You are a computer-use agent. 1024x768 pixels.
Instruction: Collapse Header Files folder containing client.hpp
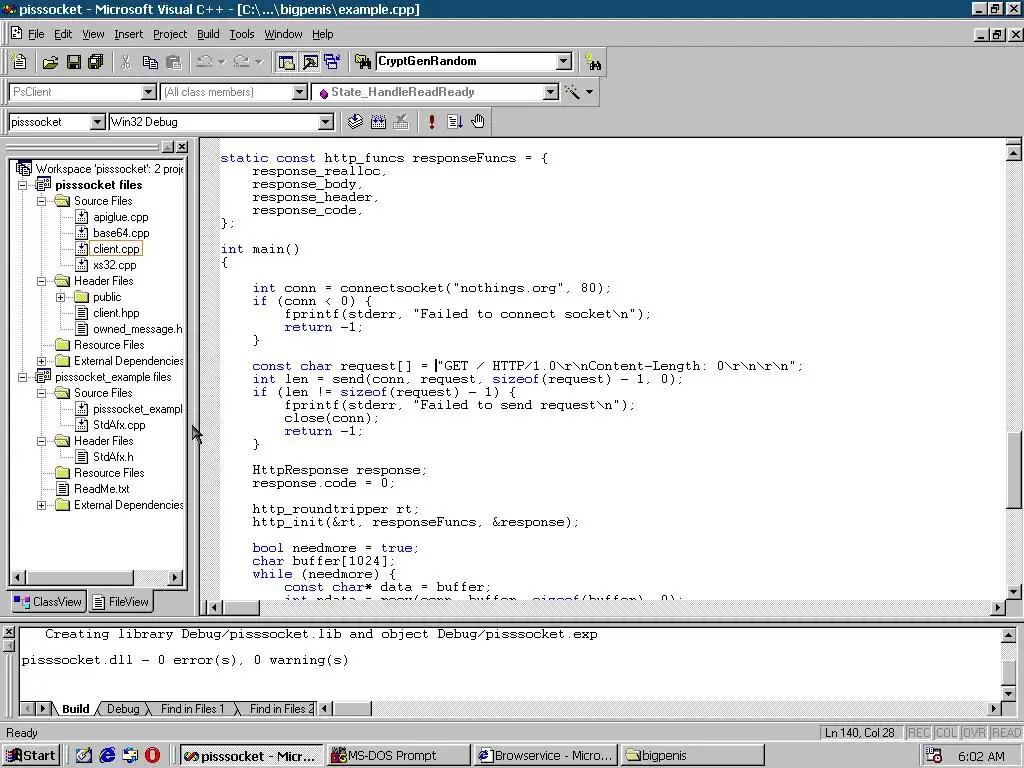click(41, 281)
